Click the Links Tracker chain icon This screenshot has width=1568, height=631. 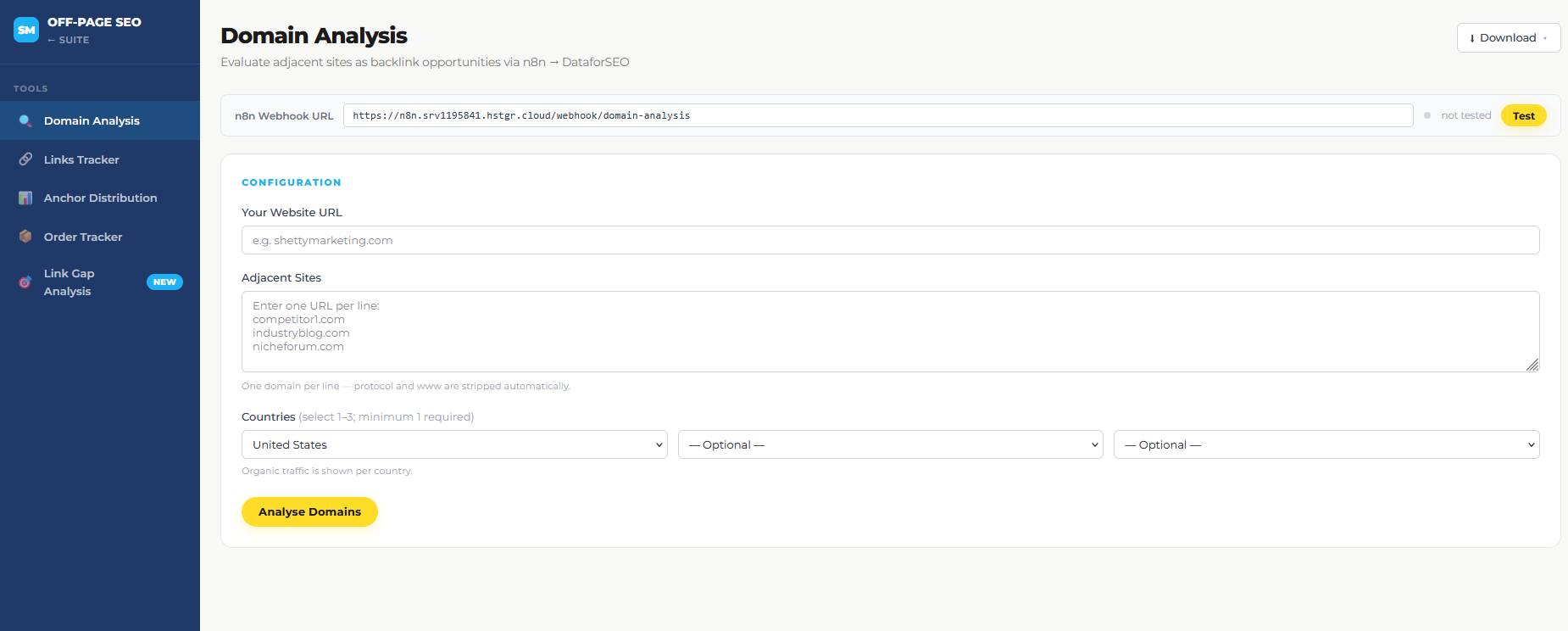point(25,159)
